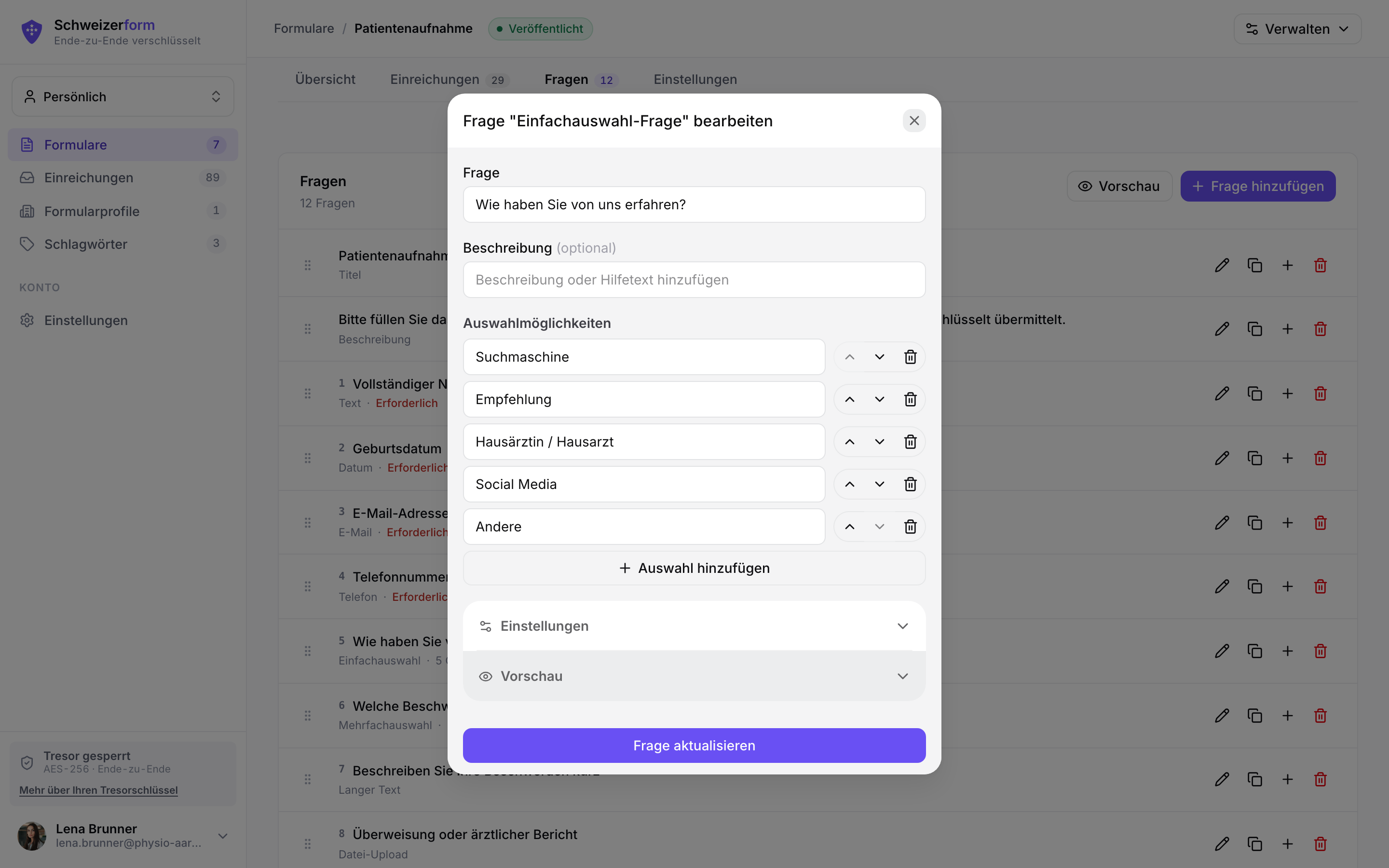Edit the Patientenaufnahme title row pencil icon
Image resolution: width=1389 pixels, height=868 pixels.
[x=1222, y=265]
